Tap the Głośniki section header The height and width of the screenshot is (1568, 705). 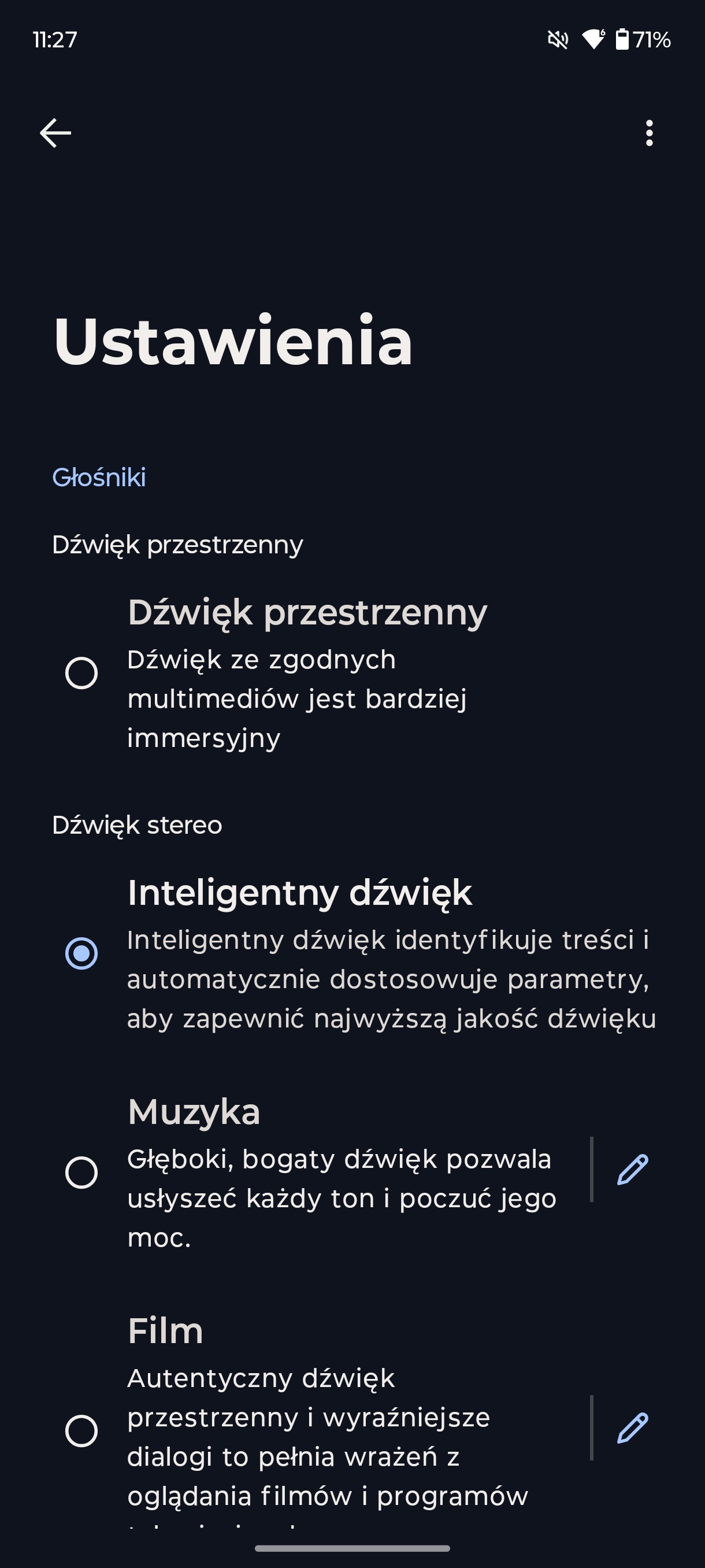click(x=99, y=477)
